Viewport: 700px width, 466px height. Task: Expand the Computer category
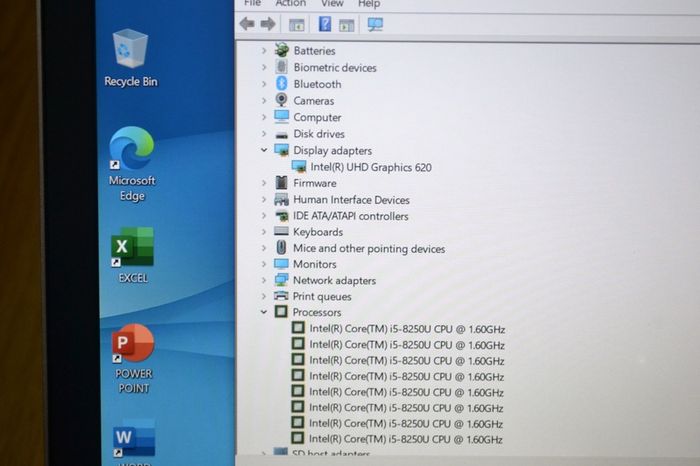pos(264,117)
